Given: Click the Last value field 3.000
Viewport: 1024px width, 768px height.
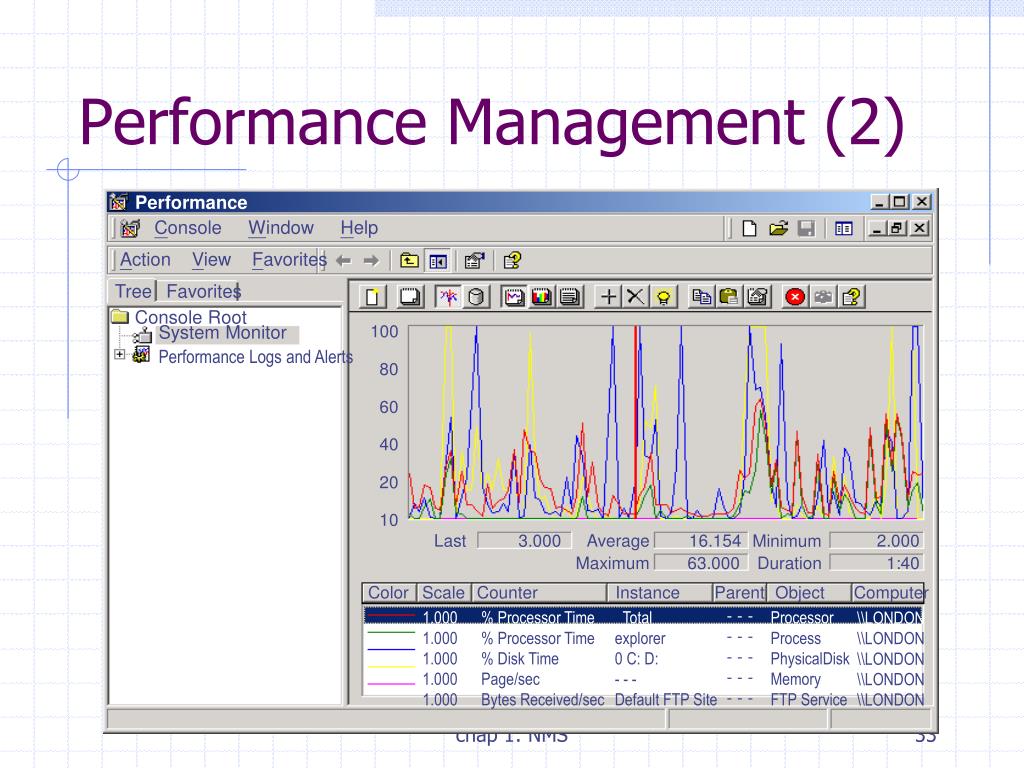Looking at the screenshot, I should coord(524,541).
